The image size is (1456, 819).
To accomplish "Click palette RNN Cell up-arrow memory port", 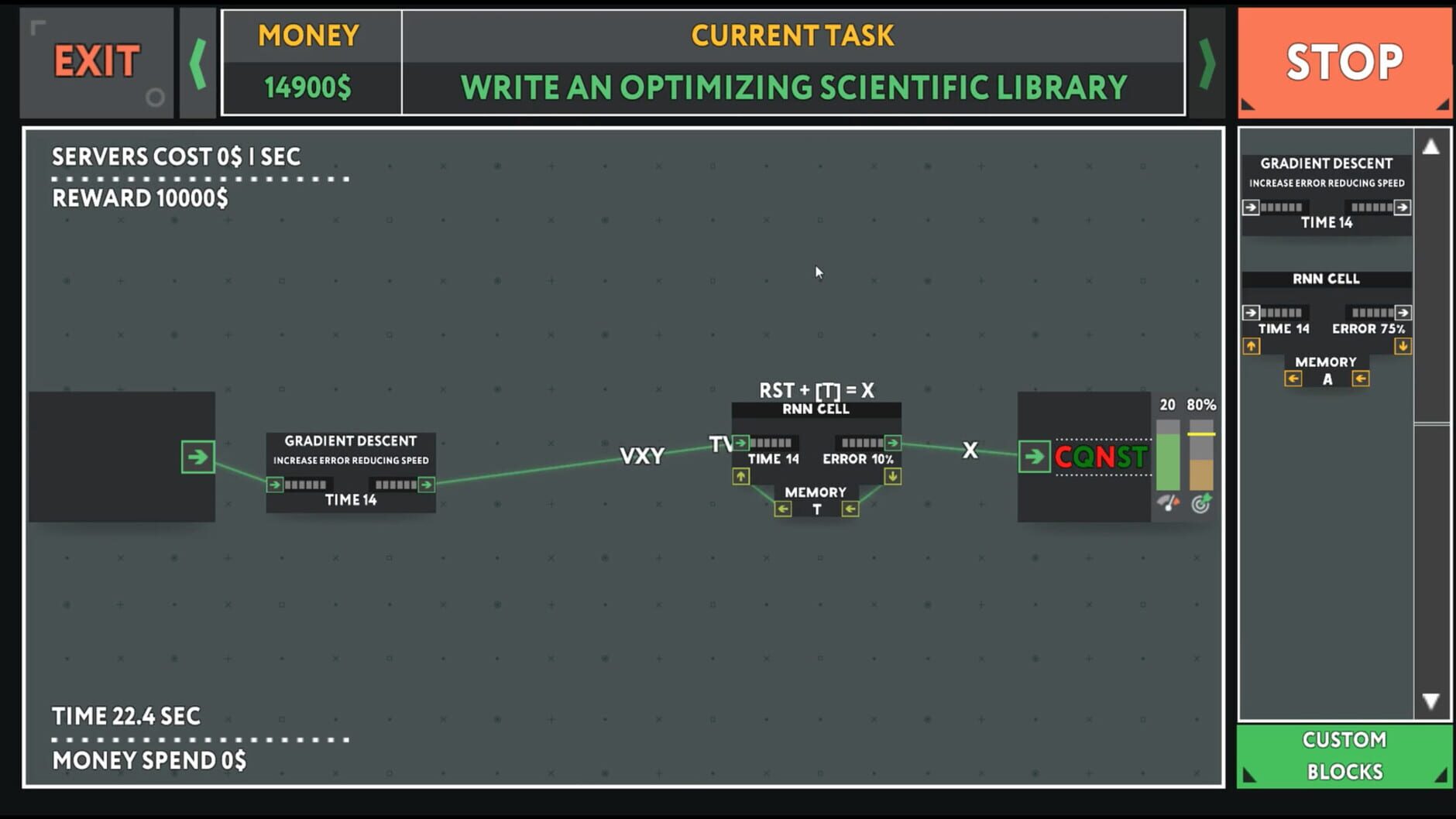I will click(x=1251, y=346).
